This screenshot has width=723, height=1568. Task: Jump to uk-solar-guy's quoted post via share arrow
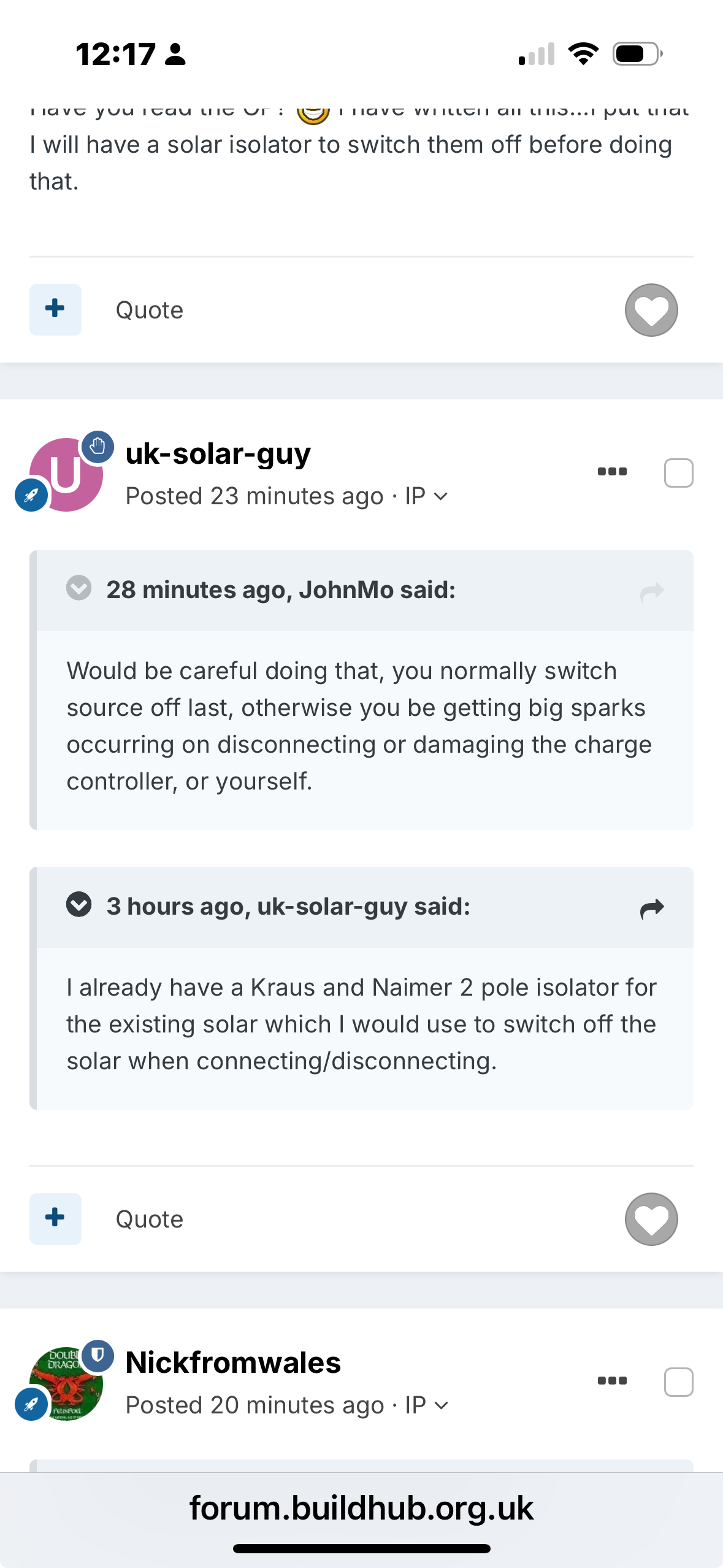652,908
